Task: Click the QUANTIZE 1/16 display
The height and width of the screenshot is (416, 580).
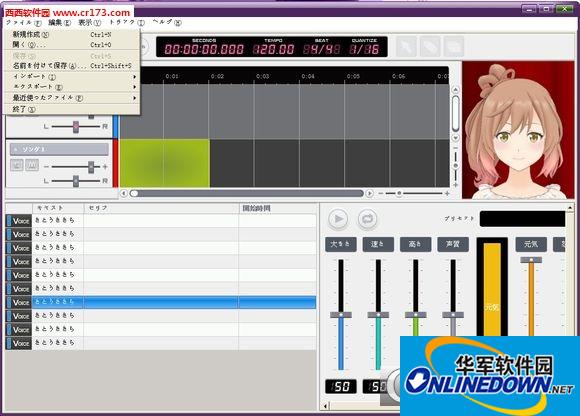Action: tap(364, 49)
